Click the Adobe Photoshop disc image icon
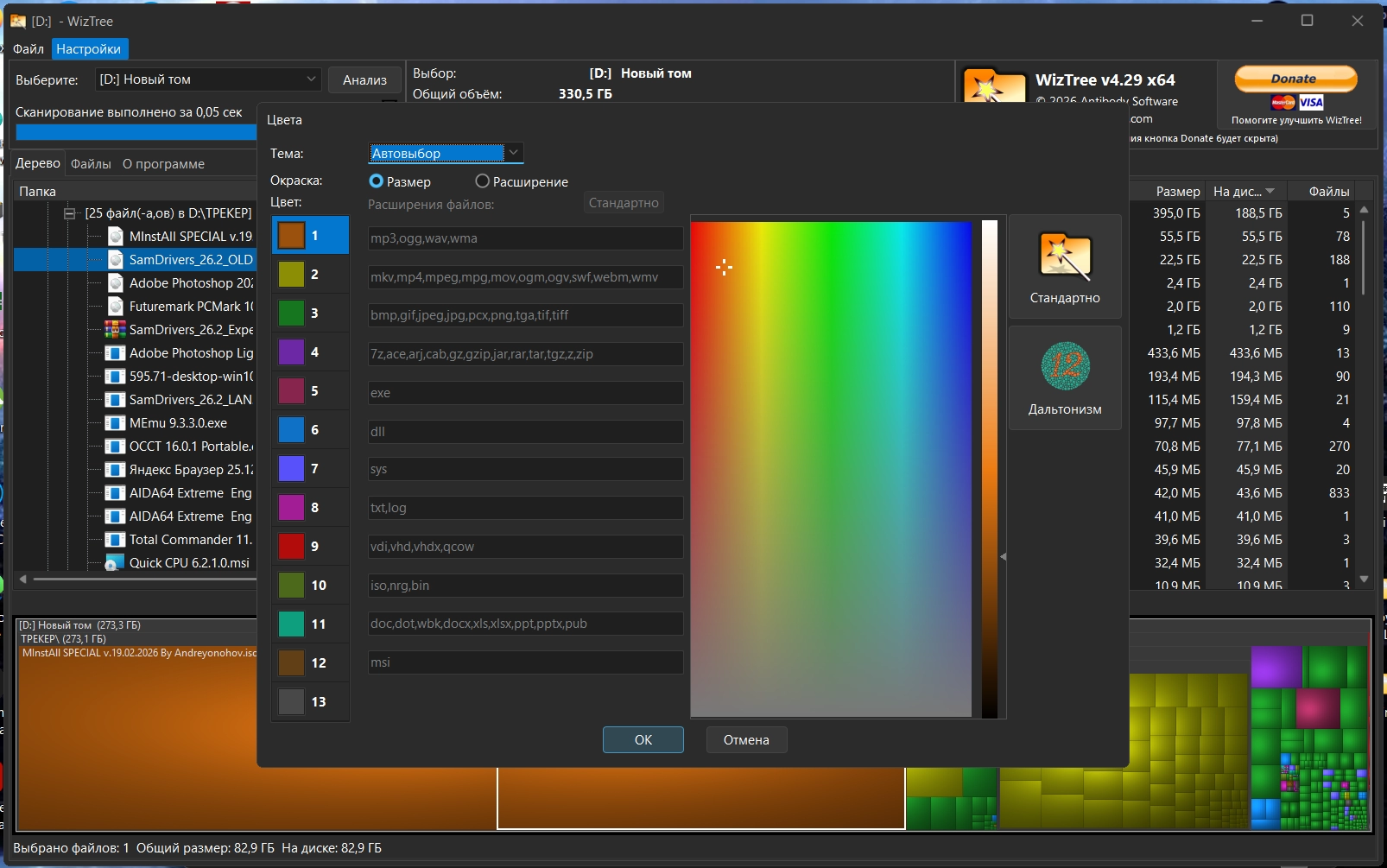1387x868 pixels. [x=116, y=282]
